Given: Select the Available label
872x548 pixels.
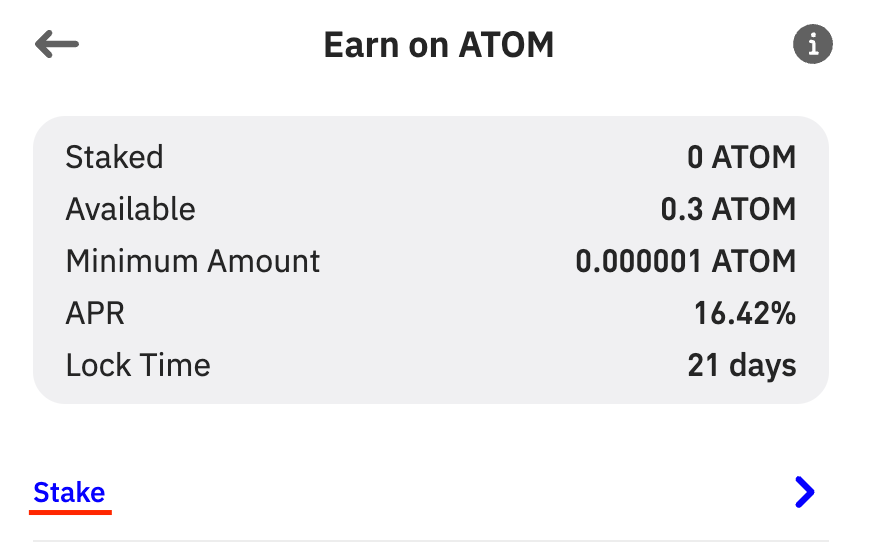Looking at the screenshot, I should tap(130, 209).
